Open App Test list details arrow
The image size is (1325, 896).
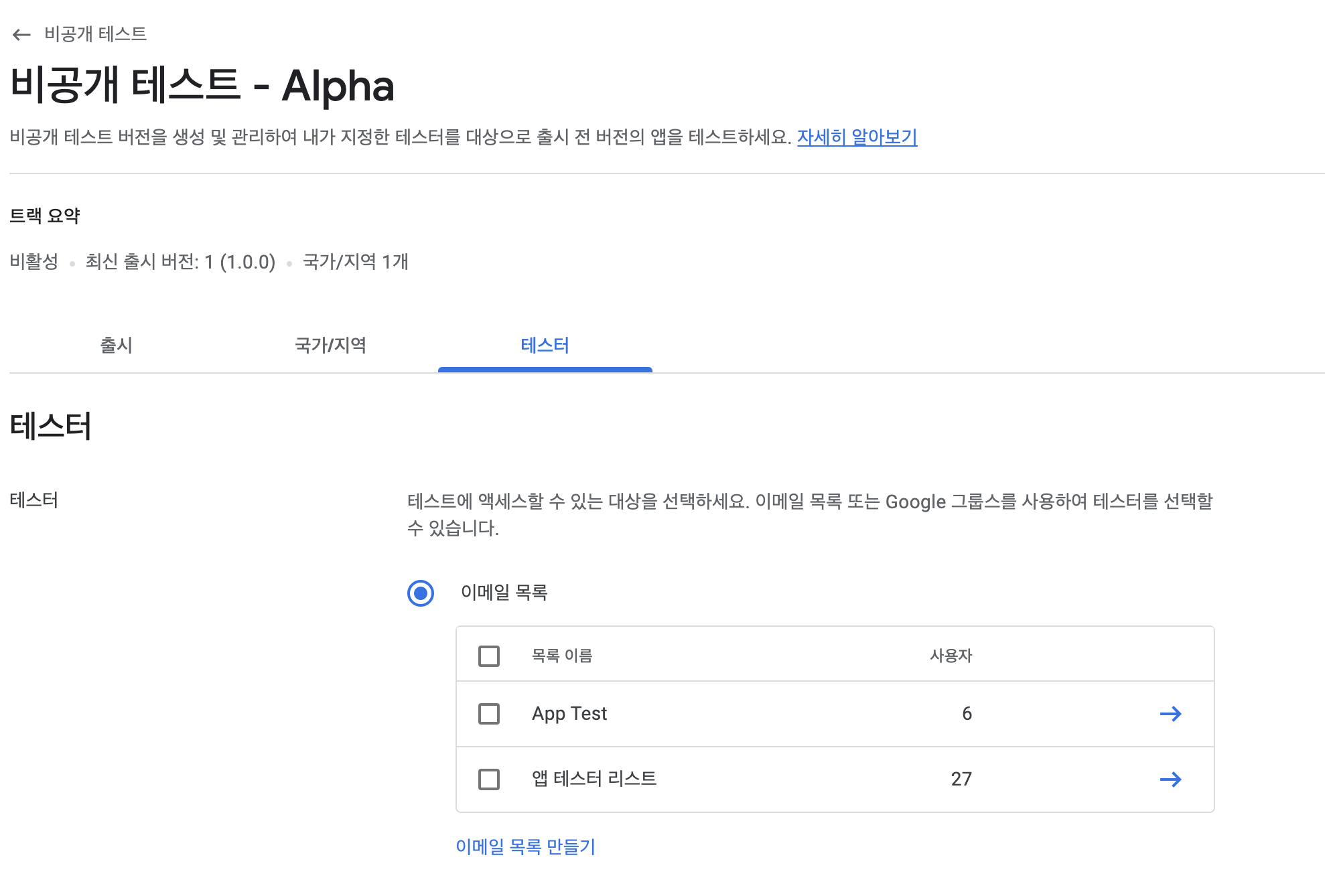pos(1170,714)
